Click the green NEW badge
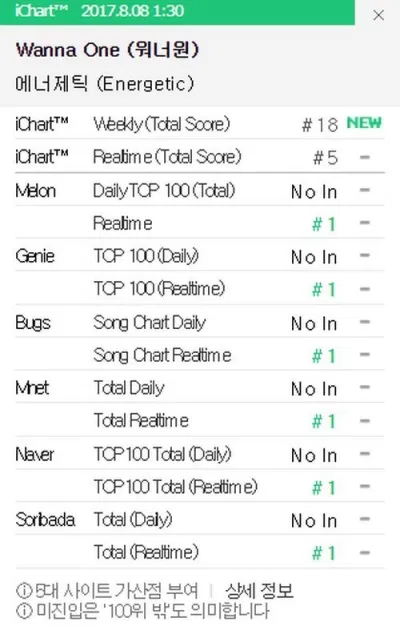The image size is (400, 634). tap(364, 123)
